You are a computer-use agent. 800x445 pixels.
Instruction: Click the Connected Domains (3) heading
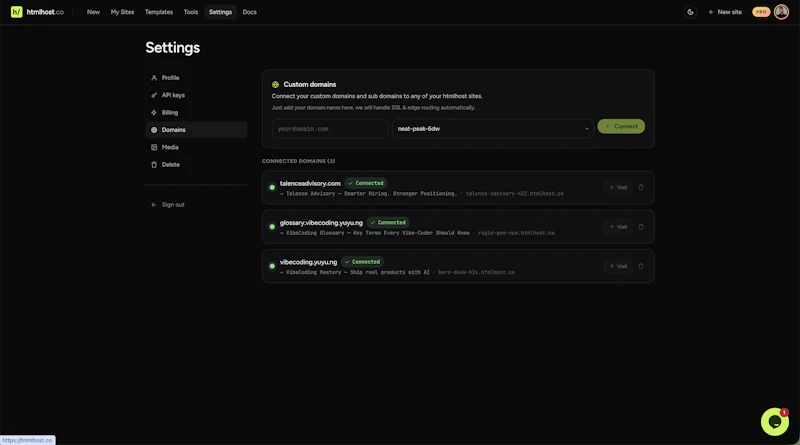coord(298,161)
